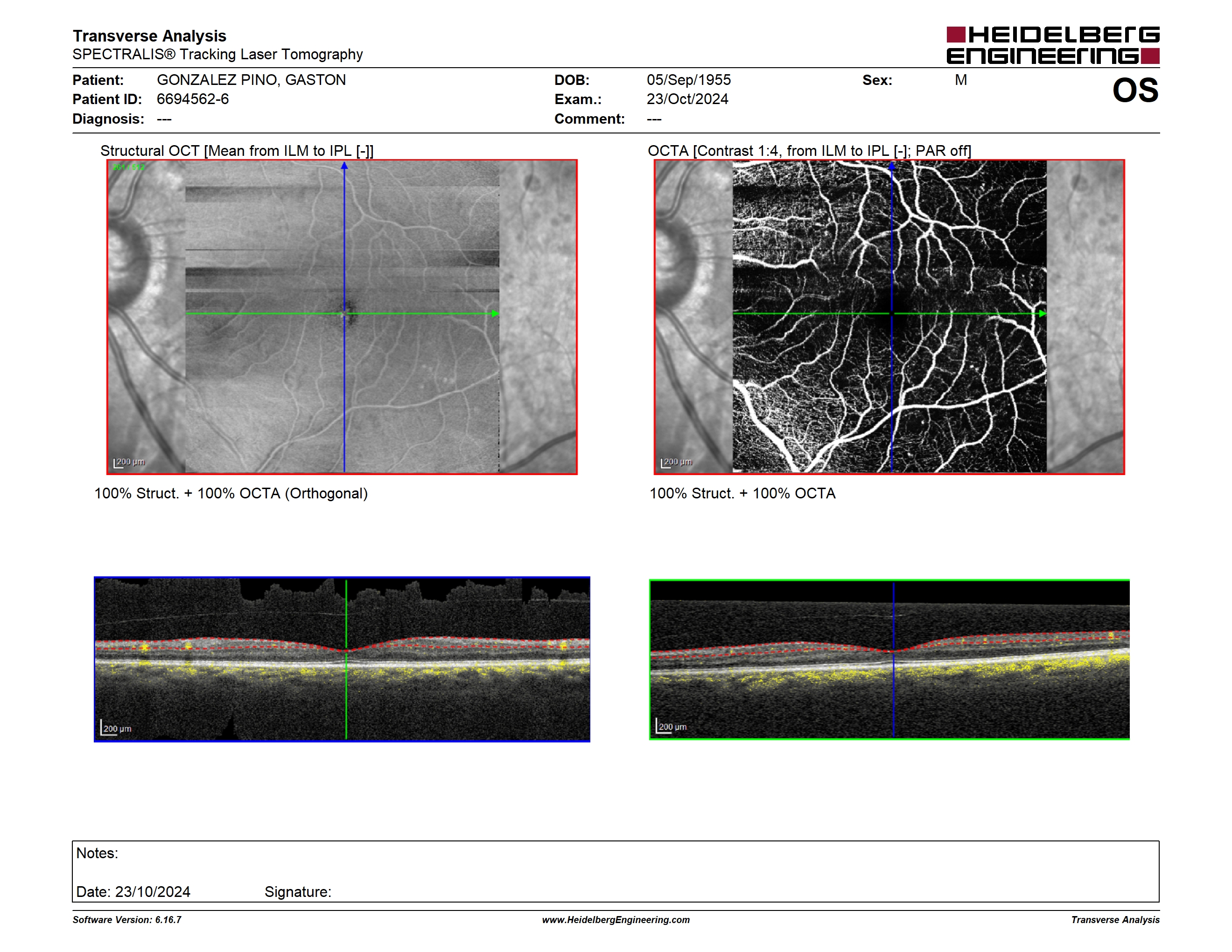
Task: Click the SPECTRALIS Tracking Laser Tomography subtitle
Action: [218, 54]
